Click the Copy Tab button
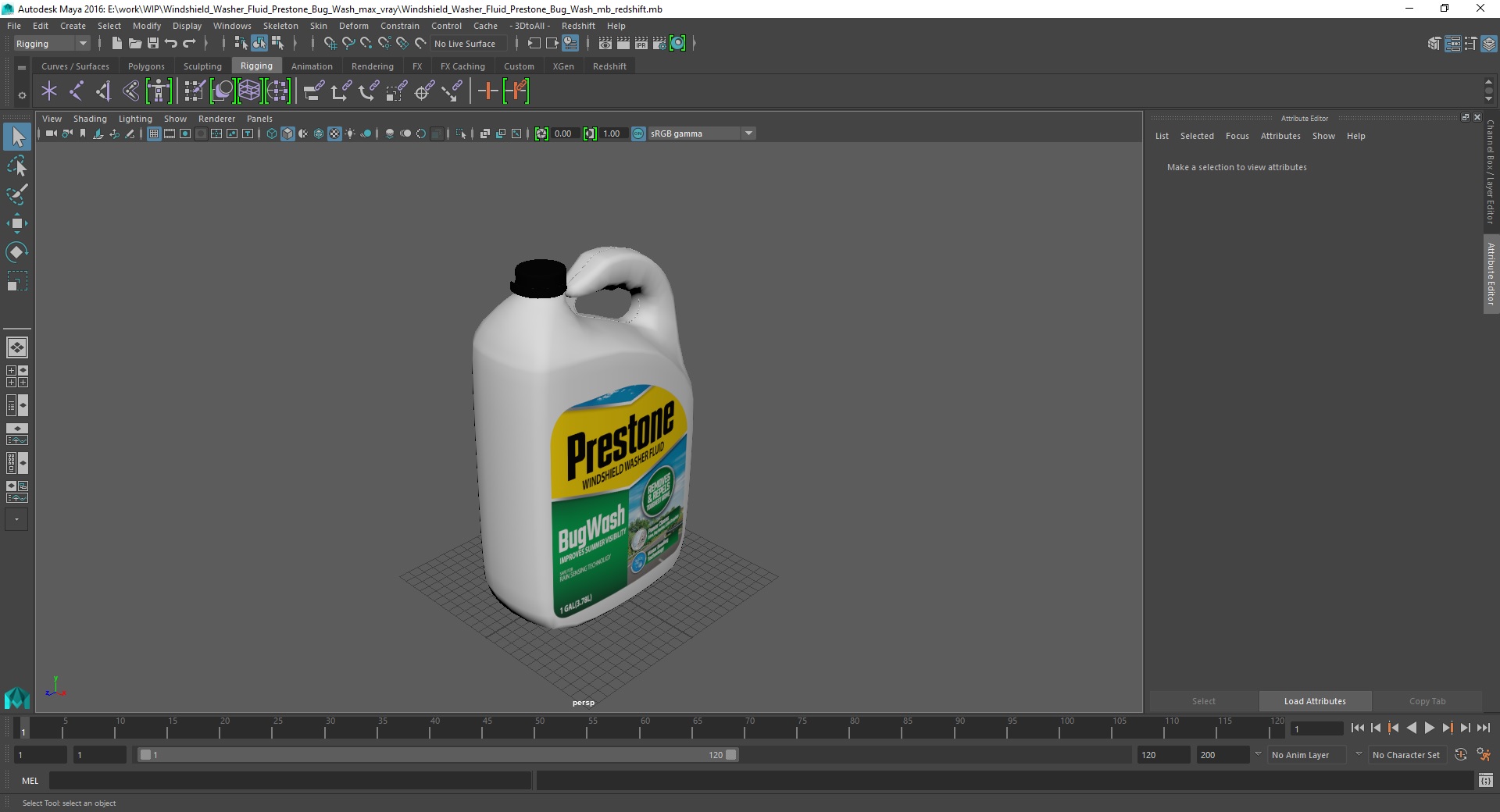This screenshot has width=1500, height=812. tap(1427, 701)
